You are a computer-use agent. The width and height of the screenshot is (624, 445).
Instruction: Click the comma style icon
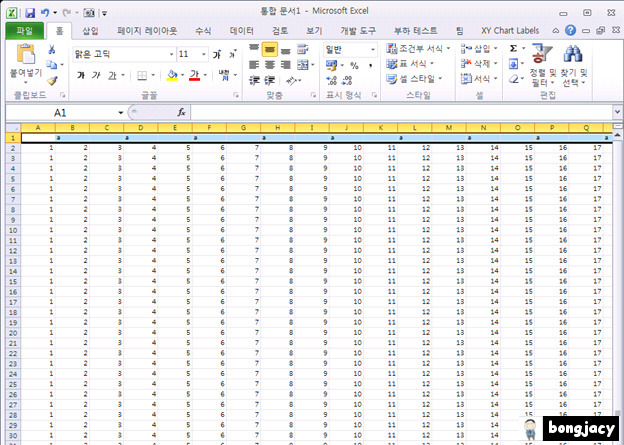(370, 65)
